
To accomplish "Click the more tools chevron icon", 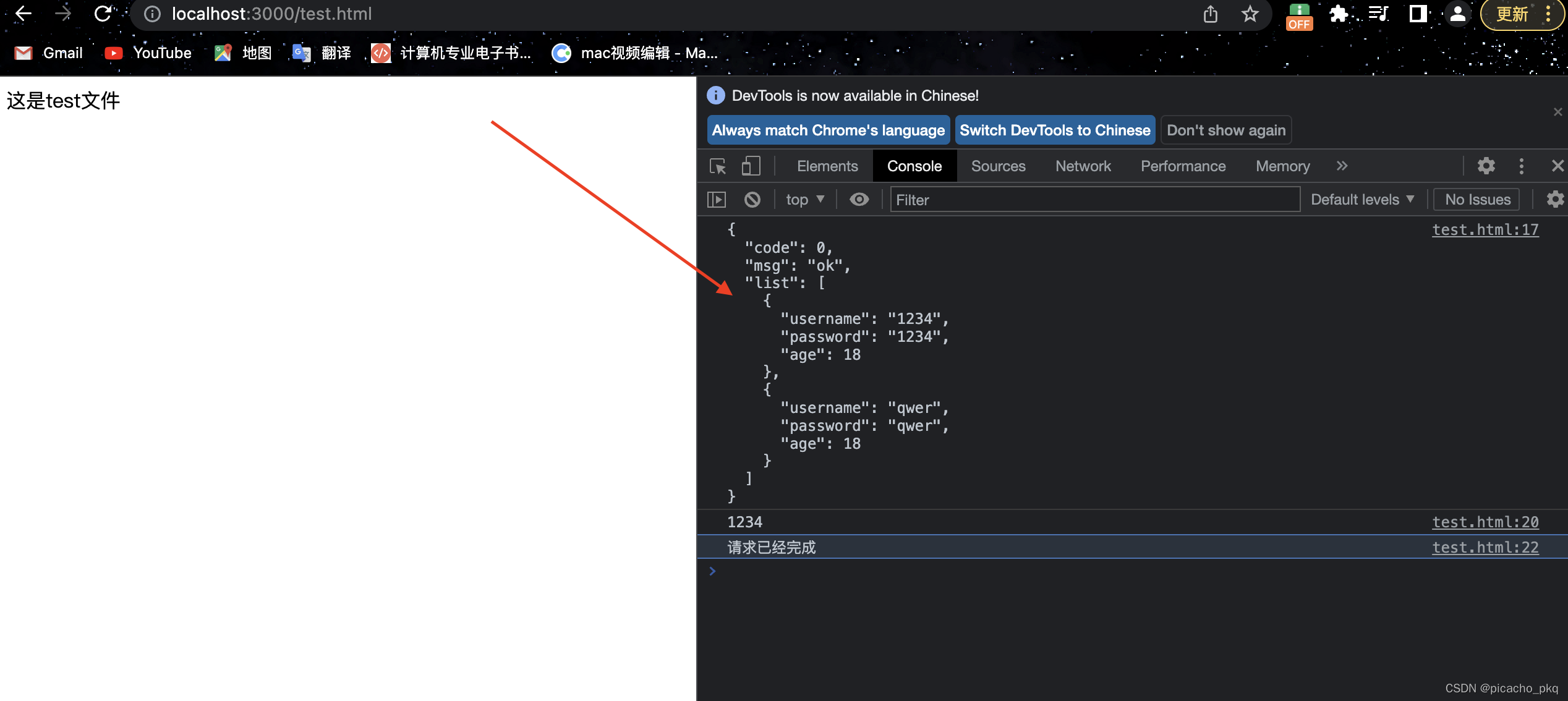I will pos(1342,166).
